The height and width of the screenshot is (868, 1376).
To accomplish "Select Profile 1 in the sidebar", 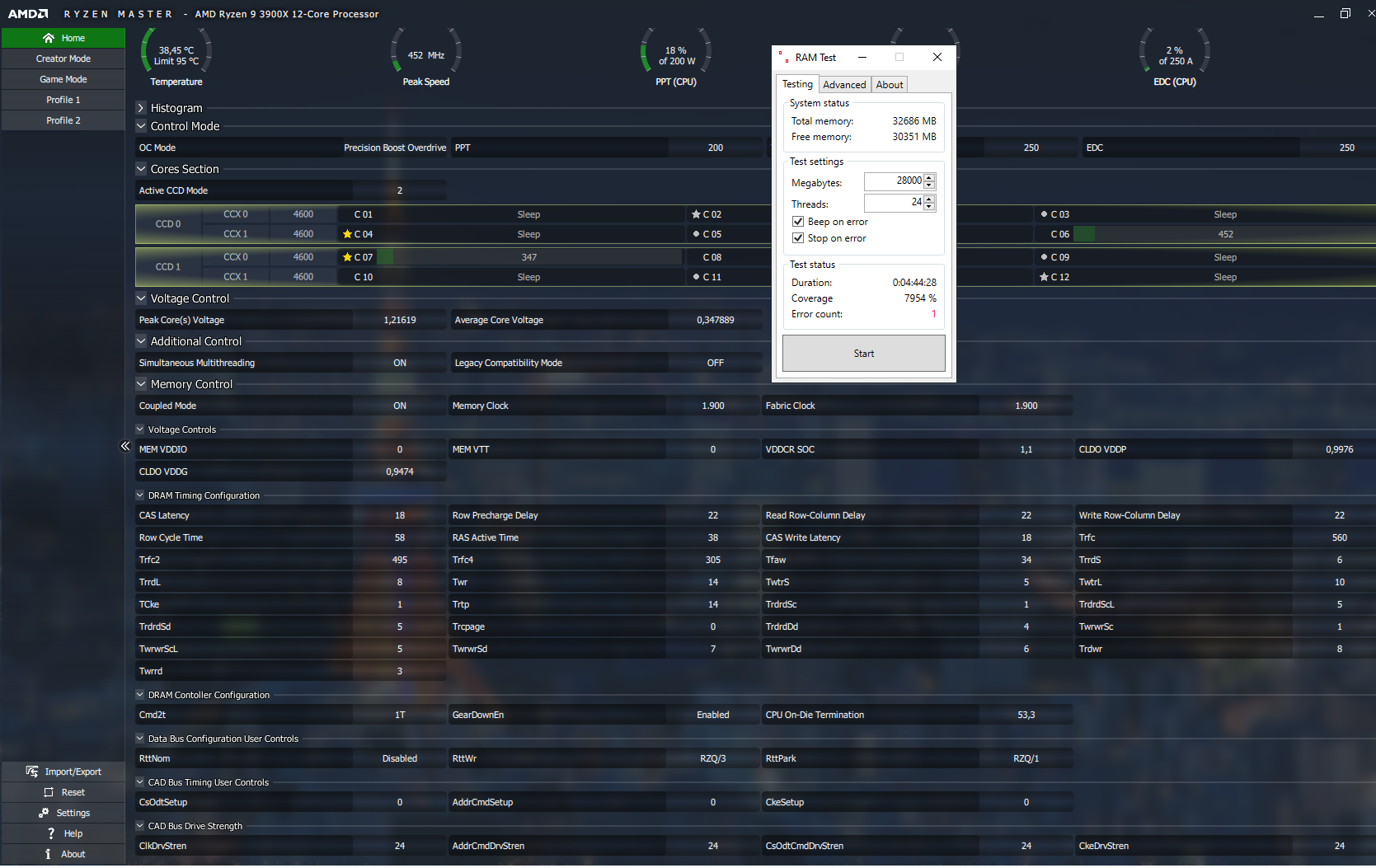I will 63,100.
